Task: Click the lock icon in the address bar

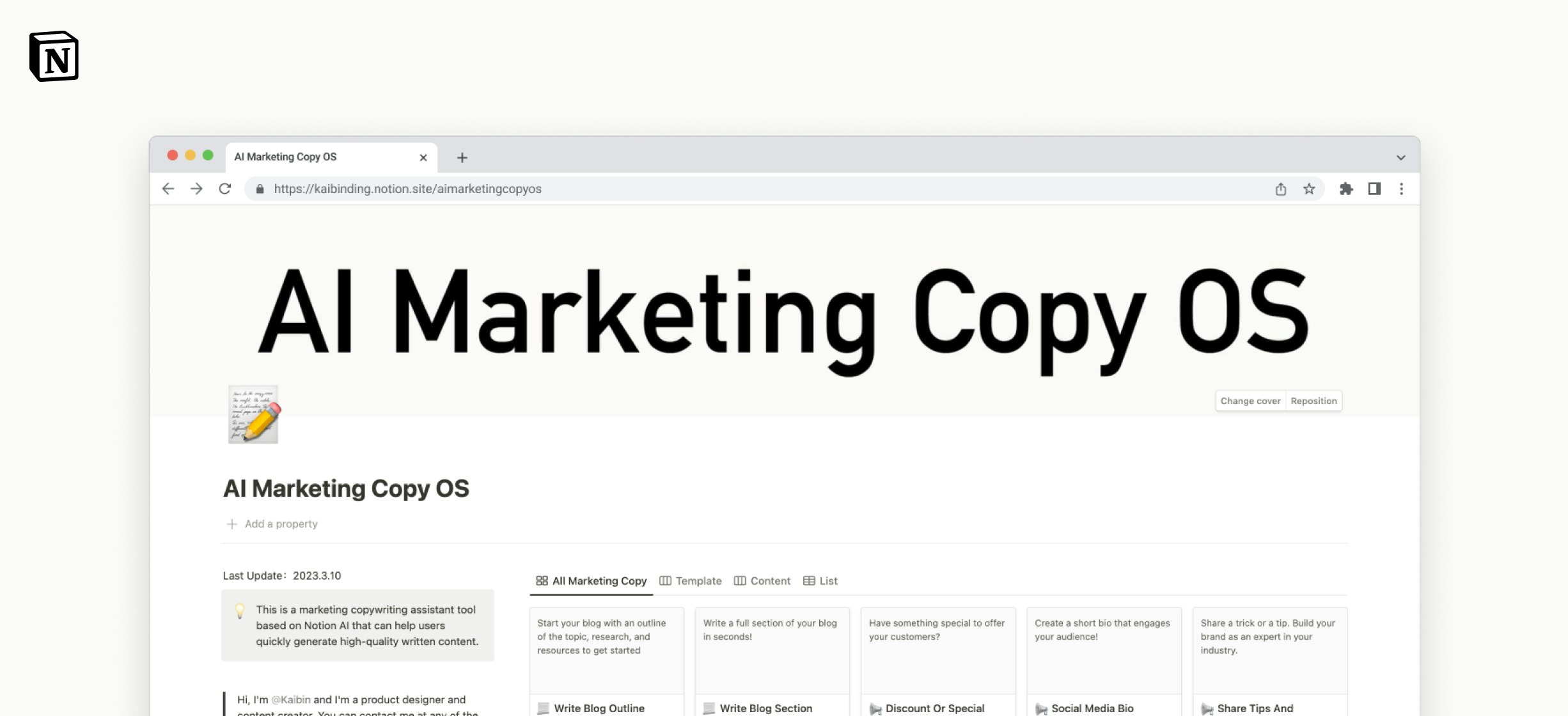Action: click(x=260, y=189)
